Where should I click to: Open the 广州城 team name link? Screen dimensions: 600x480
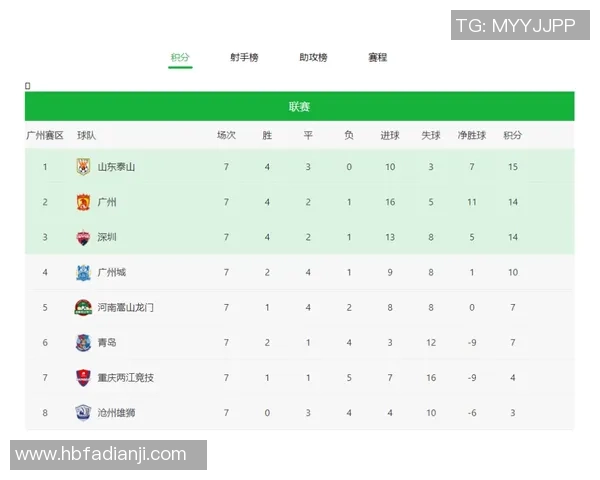click(x=112, y=272)
